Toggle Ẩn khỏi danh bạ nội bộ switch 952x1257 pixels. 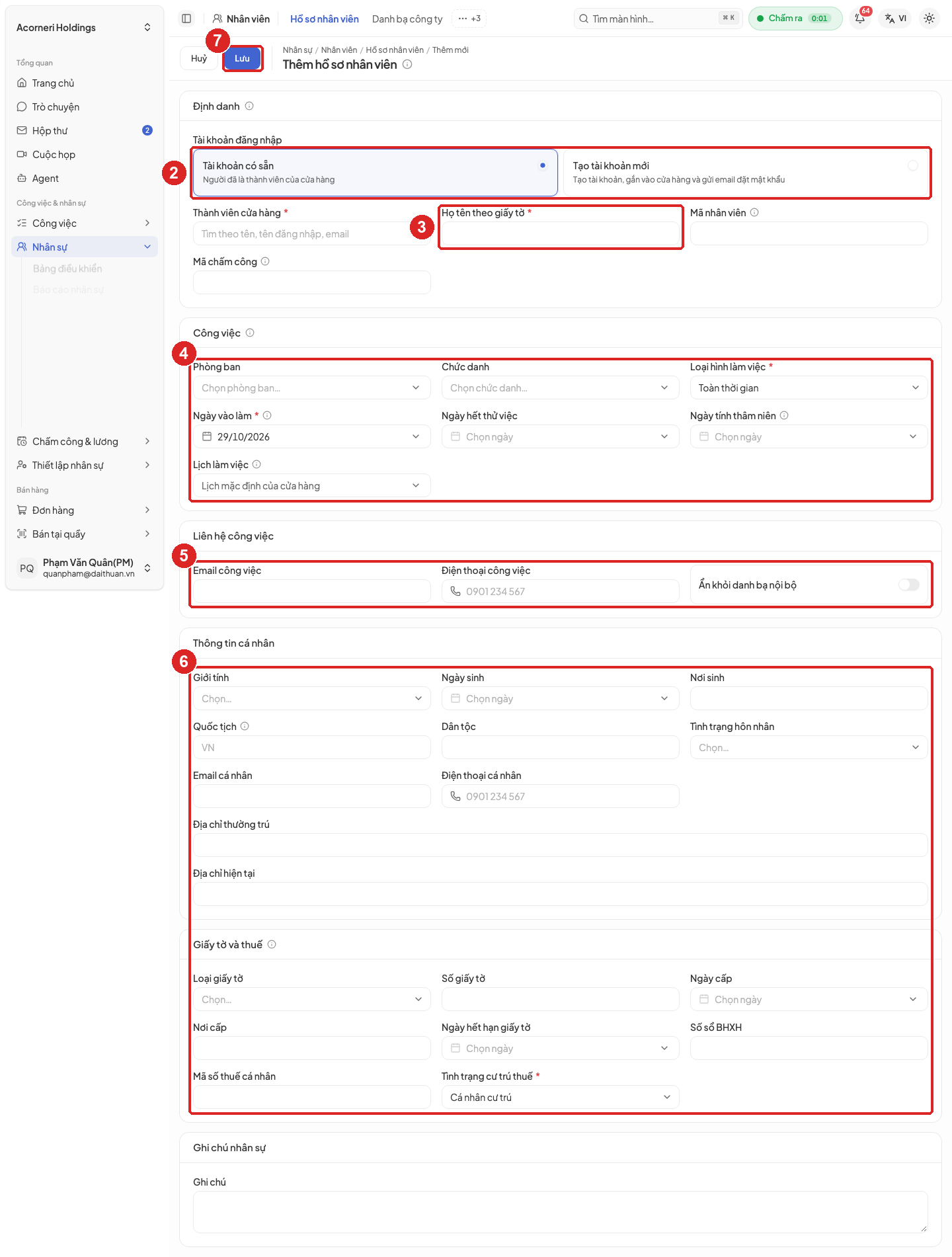[x=909, y=585]
